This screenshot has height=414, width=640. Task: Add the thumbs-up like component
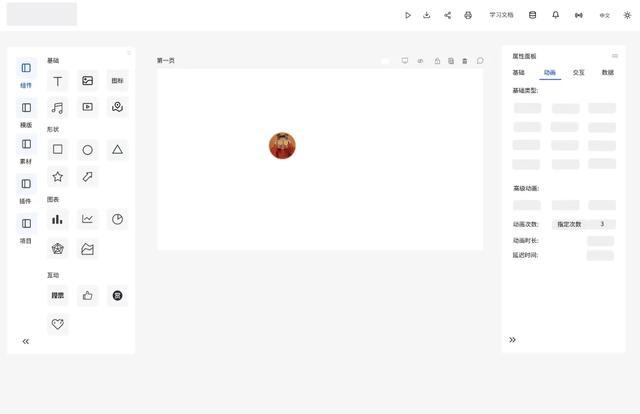87,295
